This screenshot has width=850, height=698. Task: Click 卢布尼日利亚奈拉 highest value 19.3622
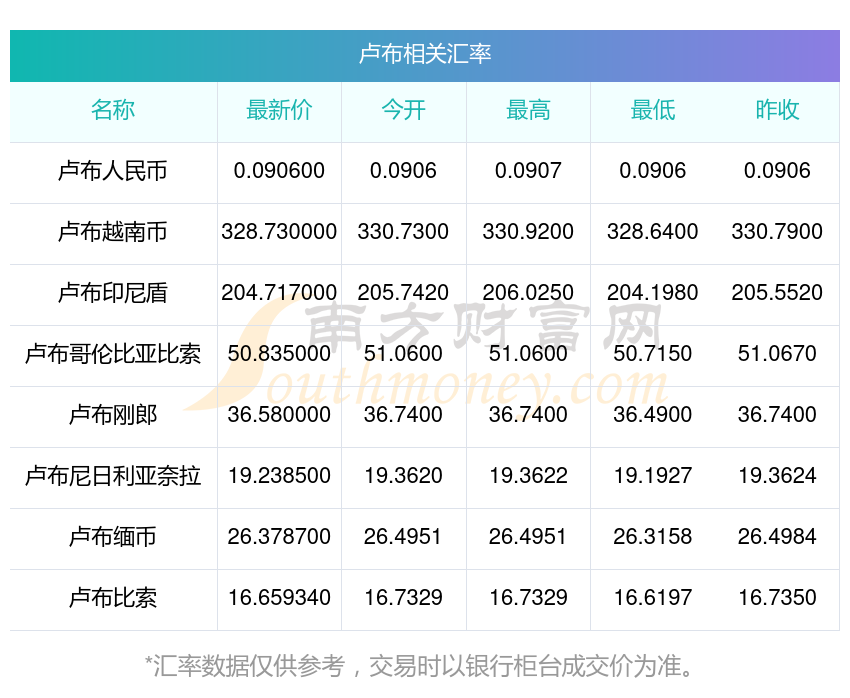tap(528, 476)
